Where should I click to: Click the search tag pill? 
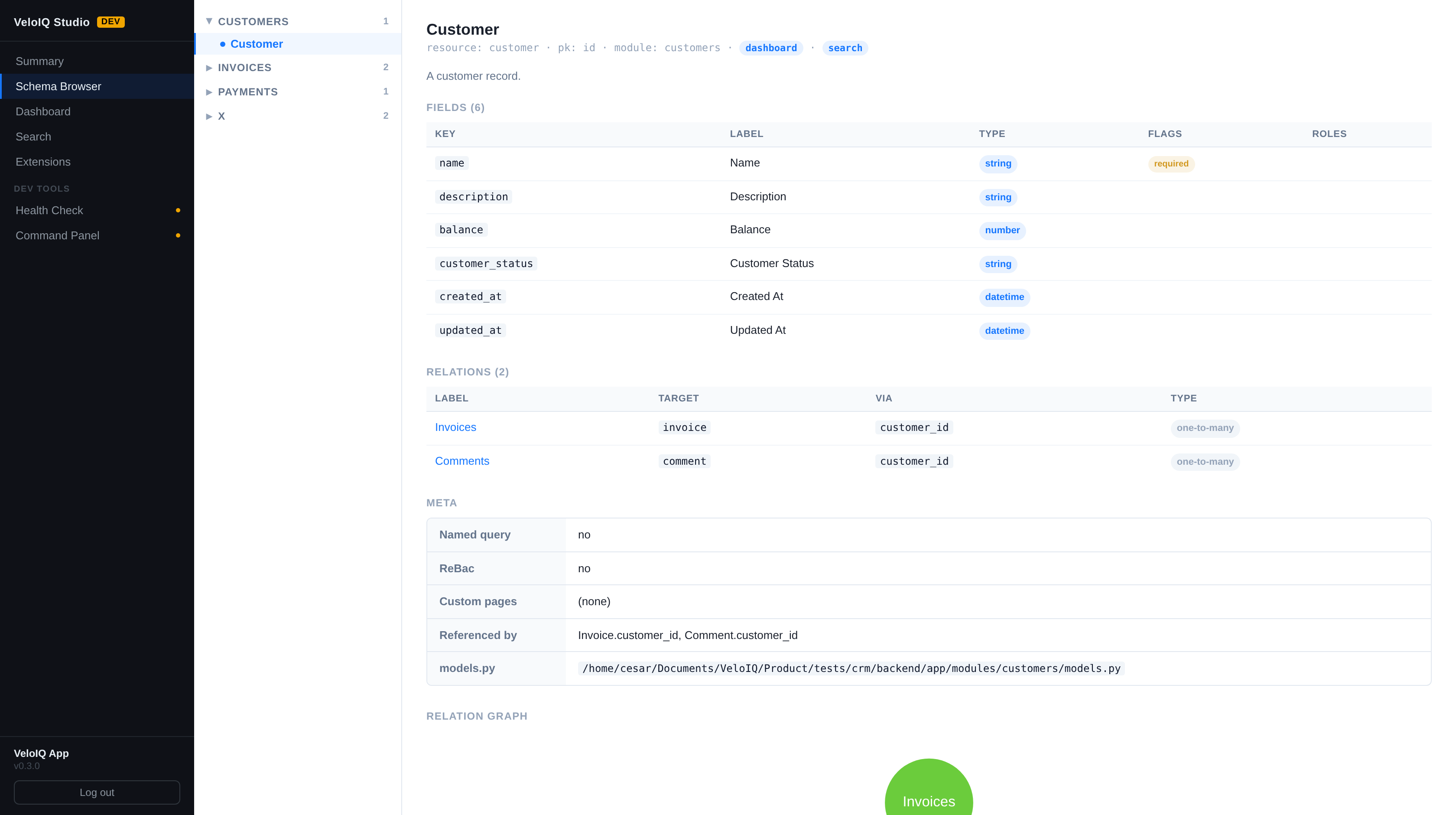point(845,48)
